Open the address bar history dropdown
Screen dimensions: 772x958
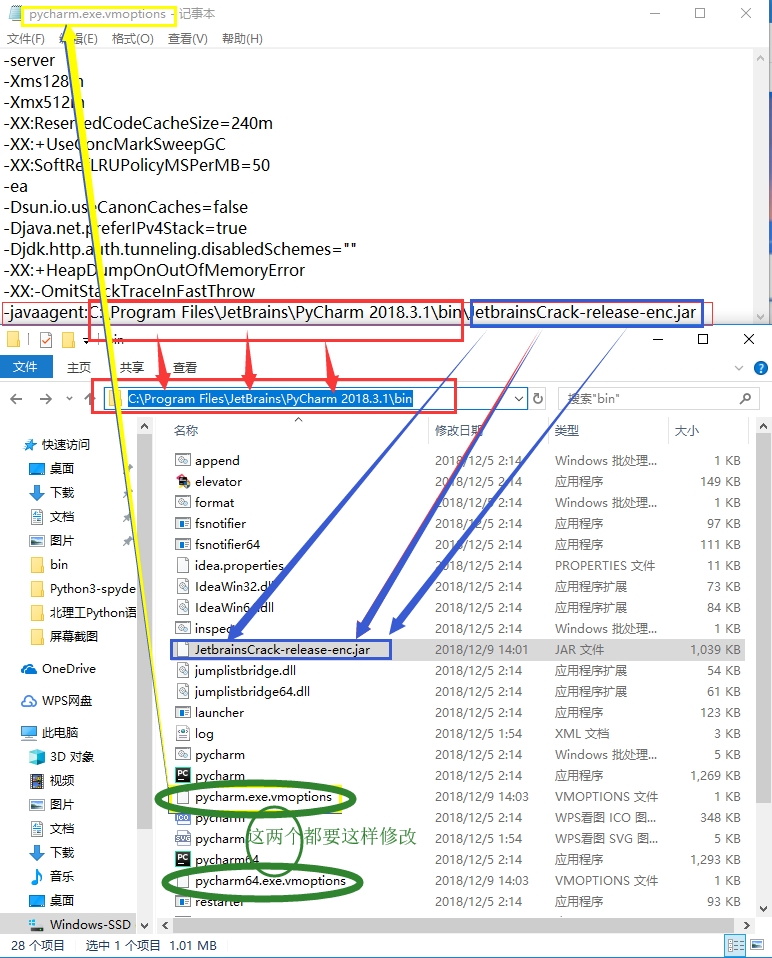(519, 399)
